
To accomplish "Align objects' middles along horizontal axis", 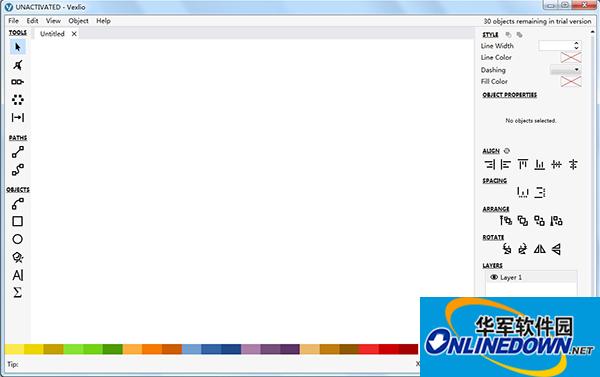I will pyautogui.click(x=556, y=165).
